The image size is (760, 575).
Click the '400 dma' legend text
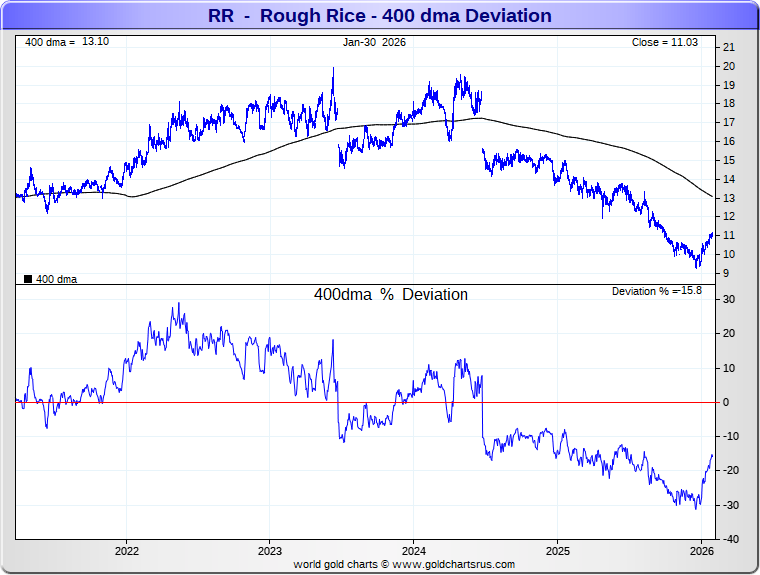[x=56, y=279]
